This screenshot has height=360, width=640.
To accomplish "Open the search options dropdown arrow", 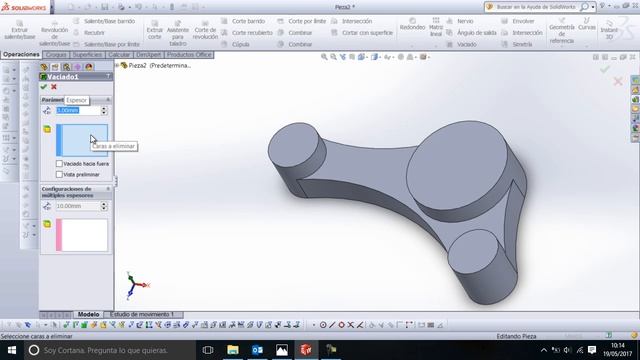I will pos(593,7).
